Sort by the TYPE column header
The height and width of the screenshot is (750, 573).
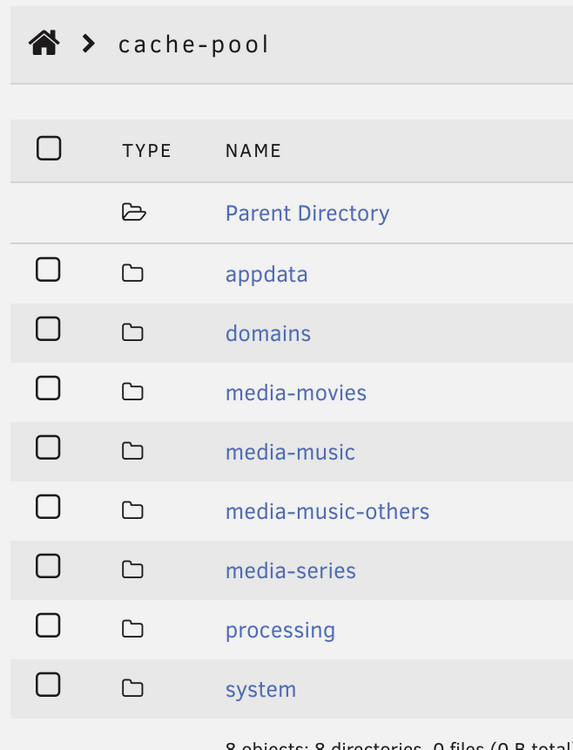click(146, 151)
